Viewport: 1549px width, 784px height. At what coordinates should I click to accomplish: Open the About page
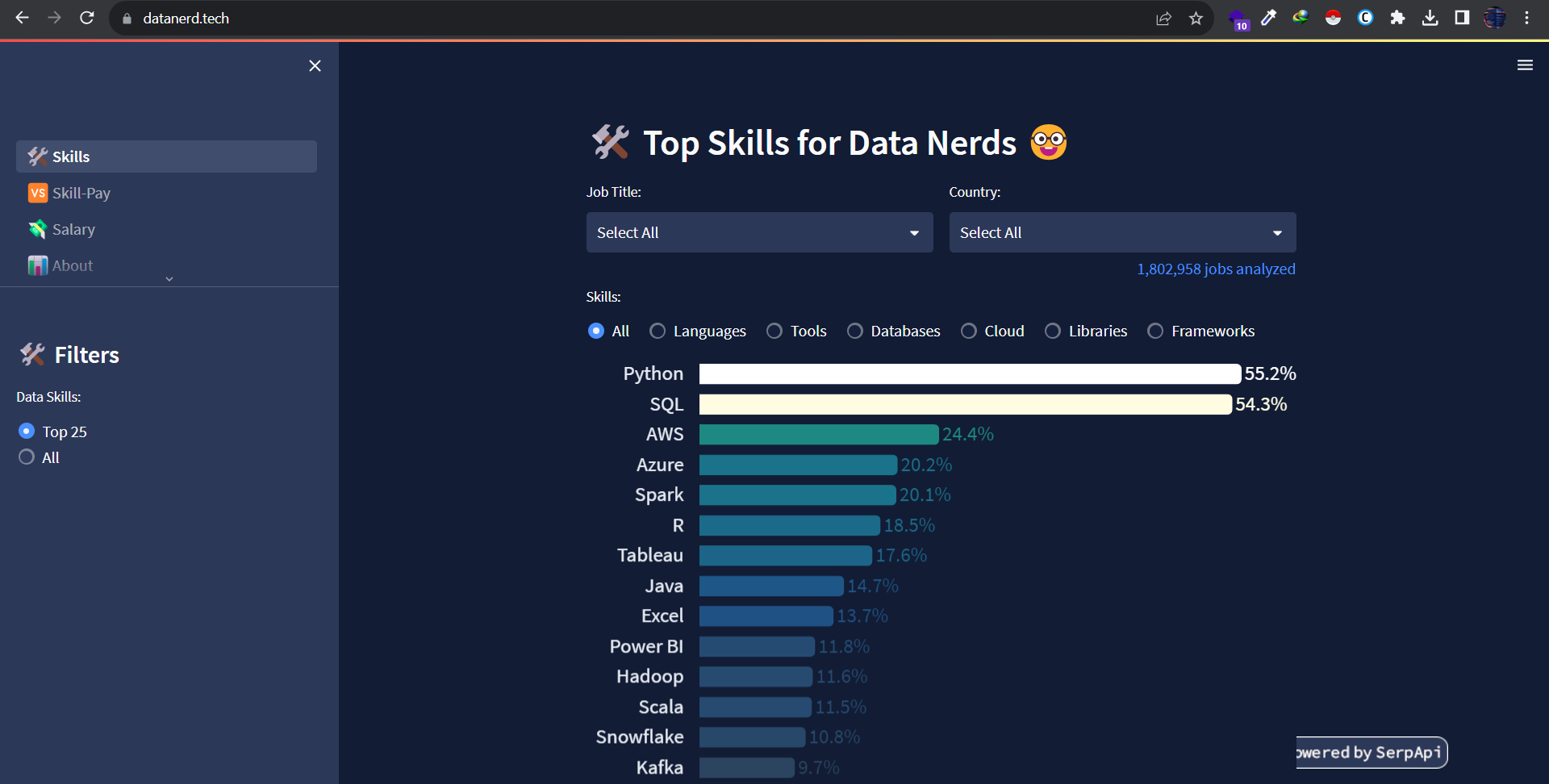point(166,265)
